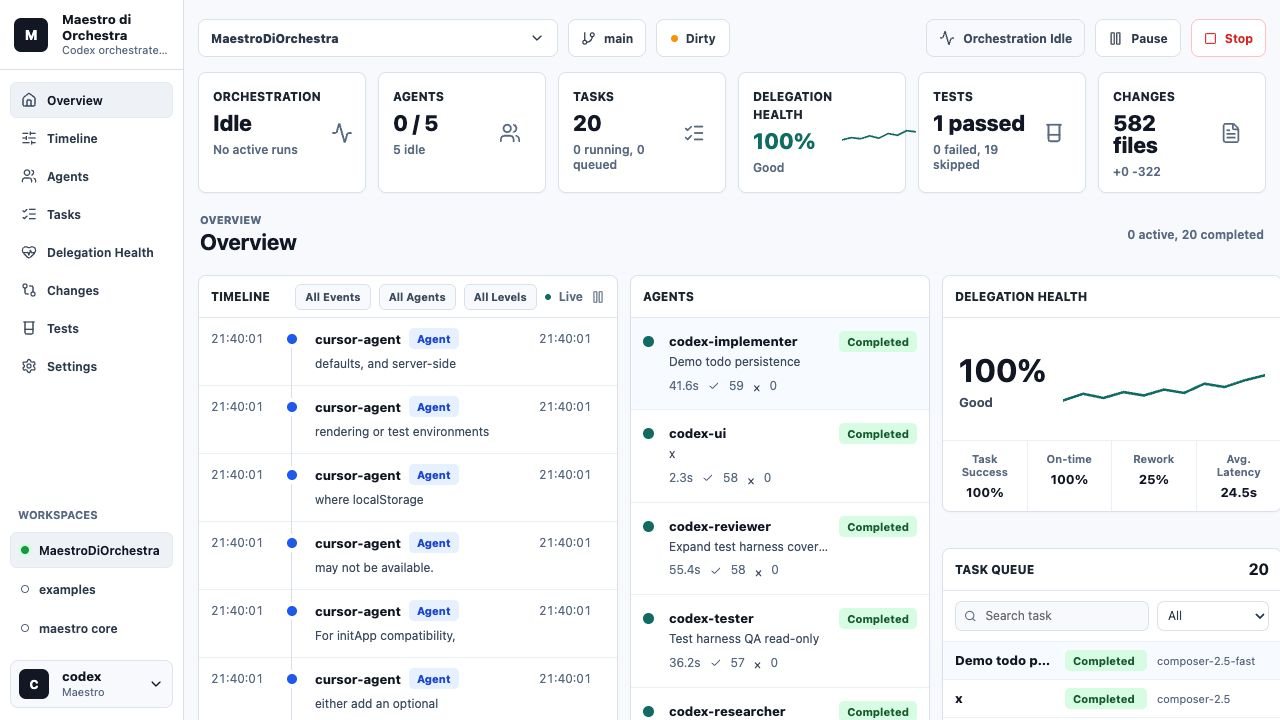Click the Dirty status badge
Viewport: 1280px width, 720px height.
[x=693, y=38]
